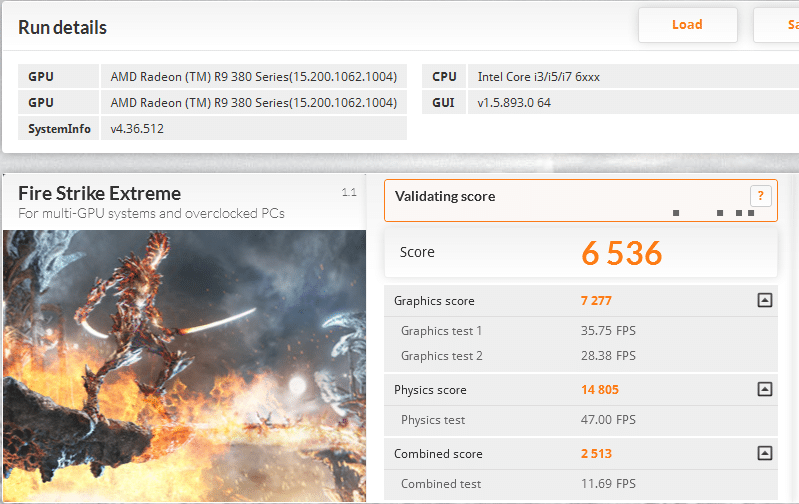Open the Validating score help question mark
Viewport: 799px width, 504px height.
click(x=760, y=196)
